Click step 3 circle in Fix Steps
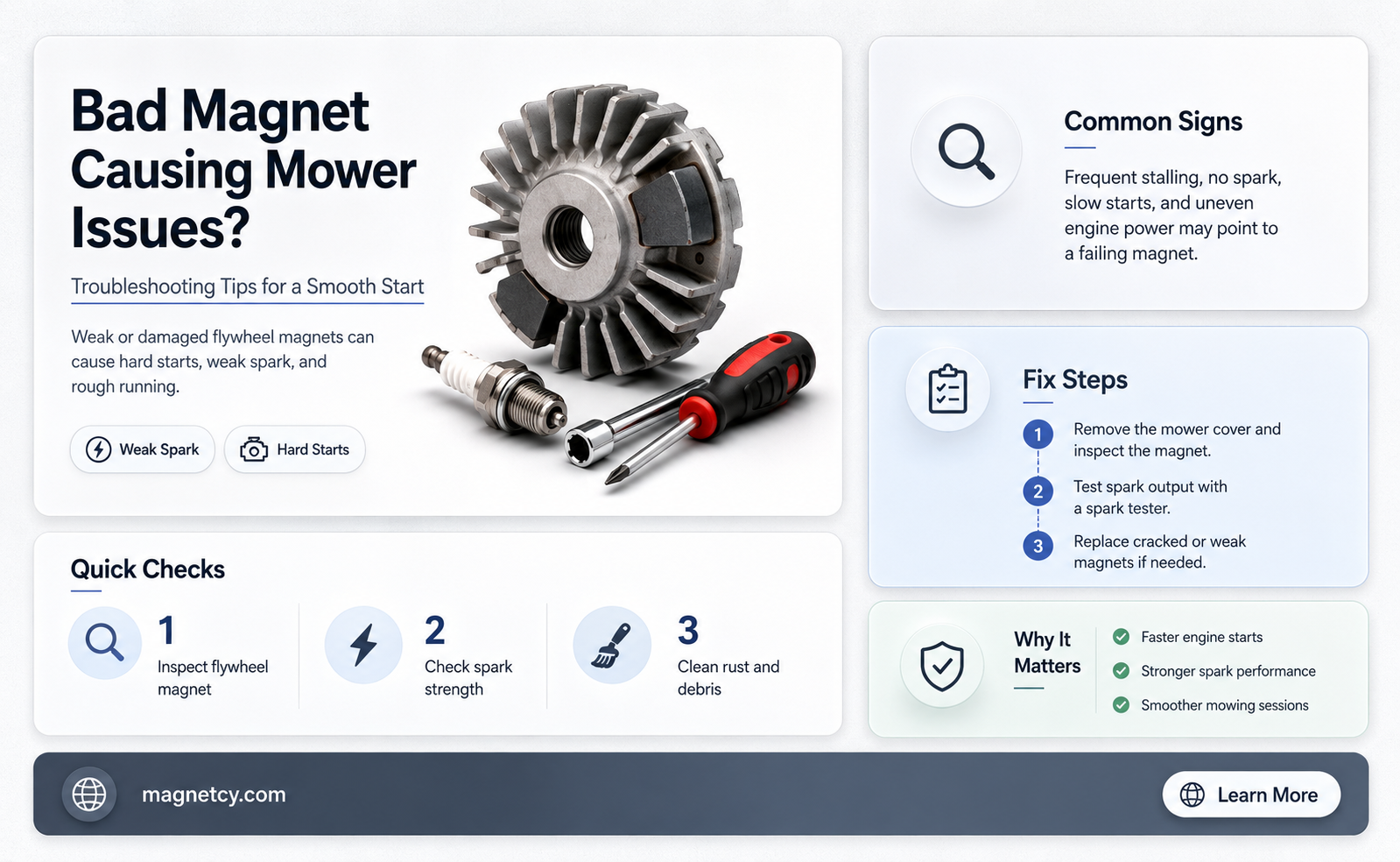 coord(1038,546)
